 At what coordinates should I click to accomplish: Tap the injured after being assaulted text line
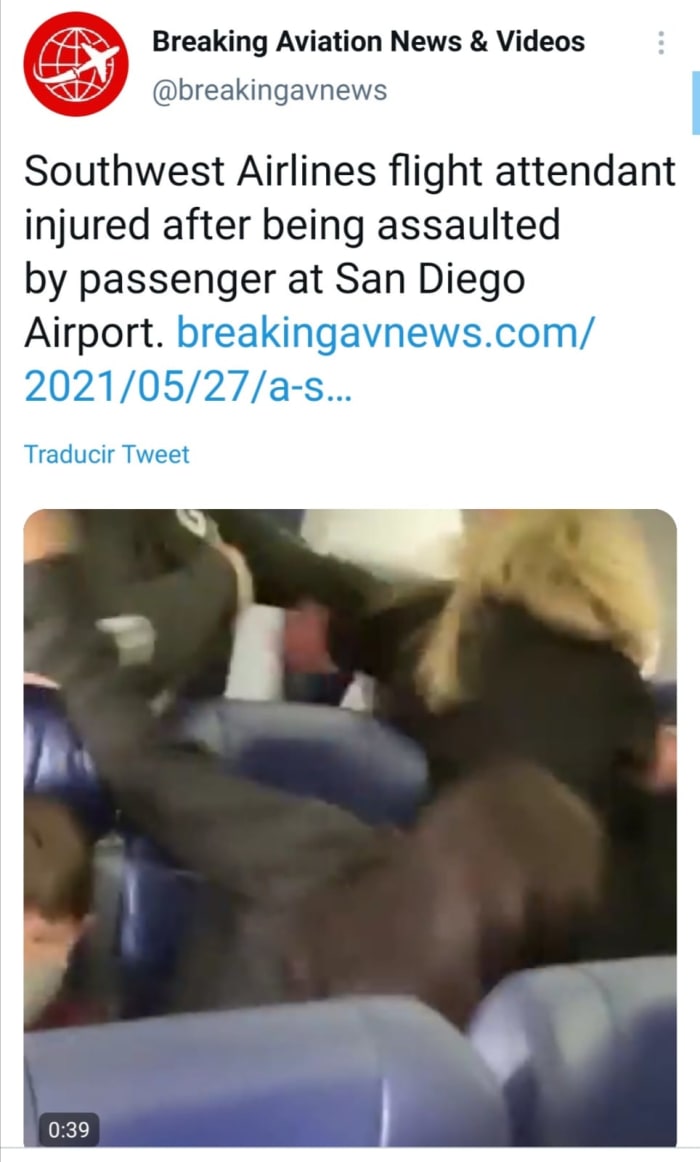(x=292, y=225)
